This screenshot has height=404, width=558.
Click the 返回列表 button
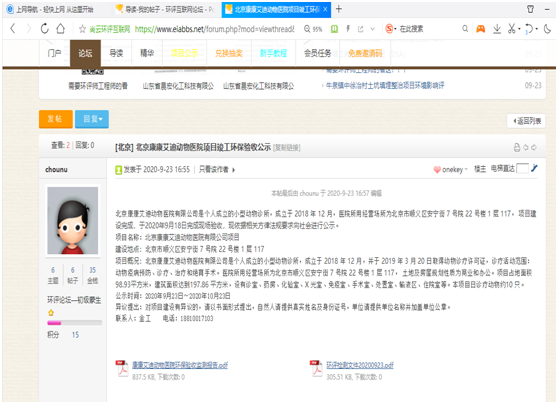pyautogui.click(x=526, y=121)
